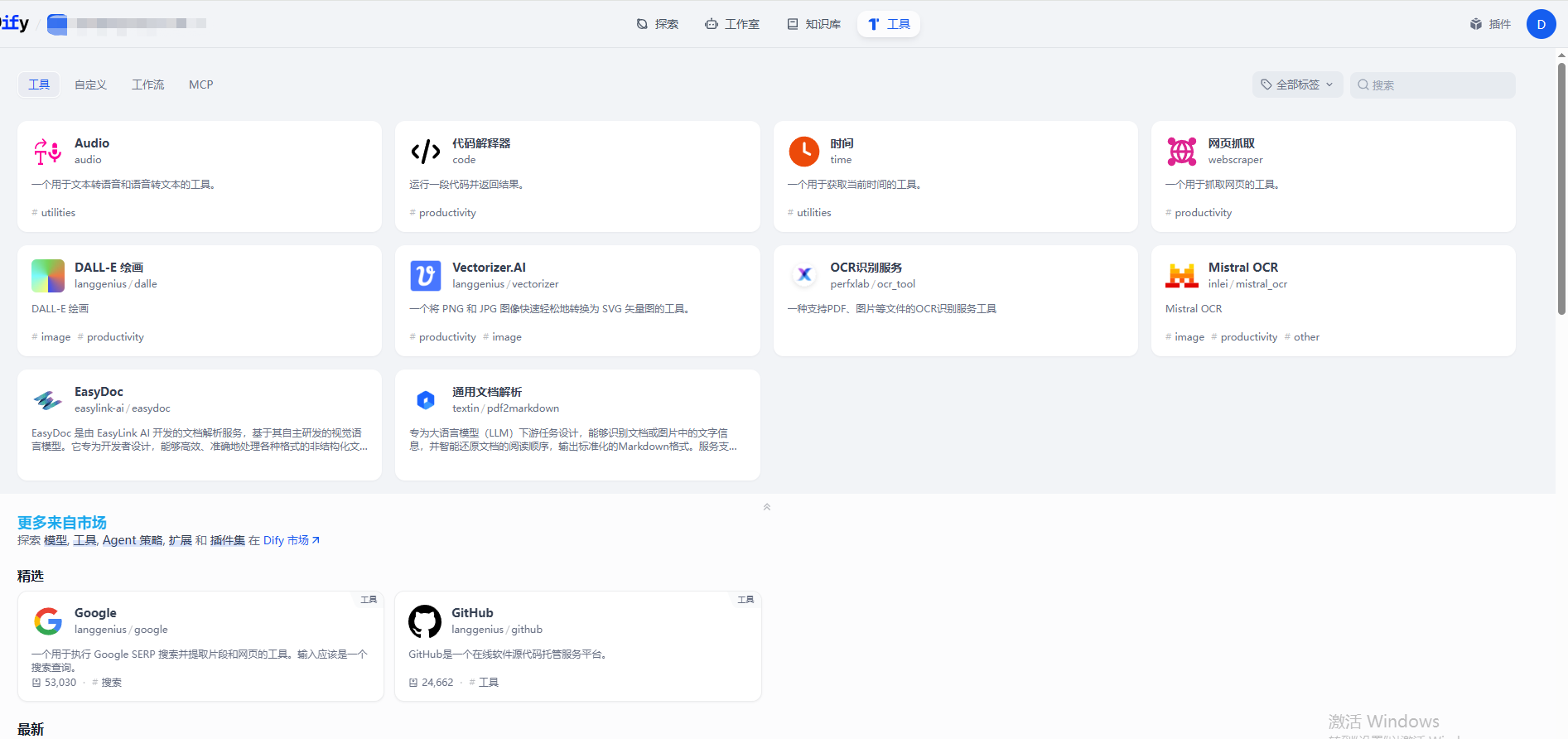Image resolution: width=1568 pixels, height=739 pixels.
Task: Click the DALL-E gradient icon
Action: 48,276
